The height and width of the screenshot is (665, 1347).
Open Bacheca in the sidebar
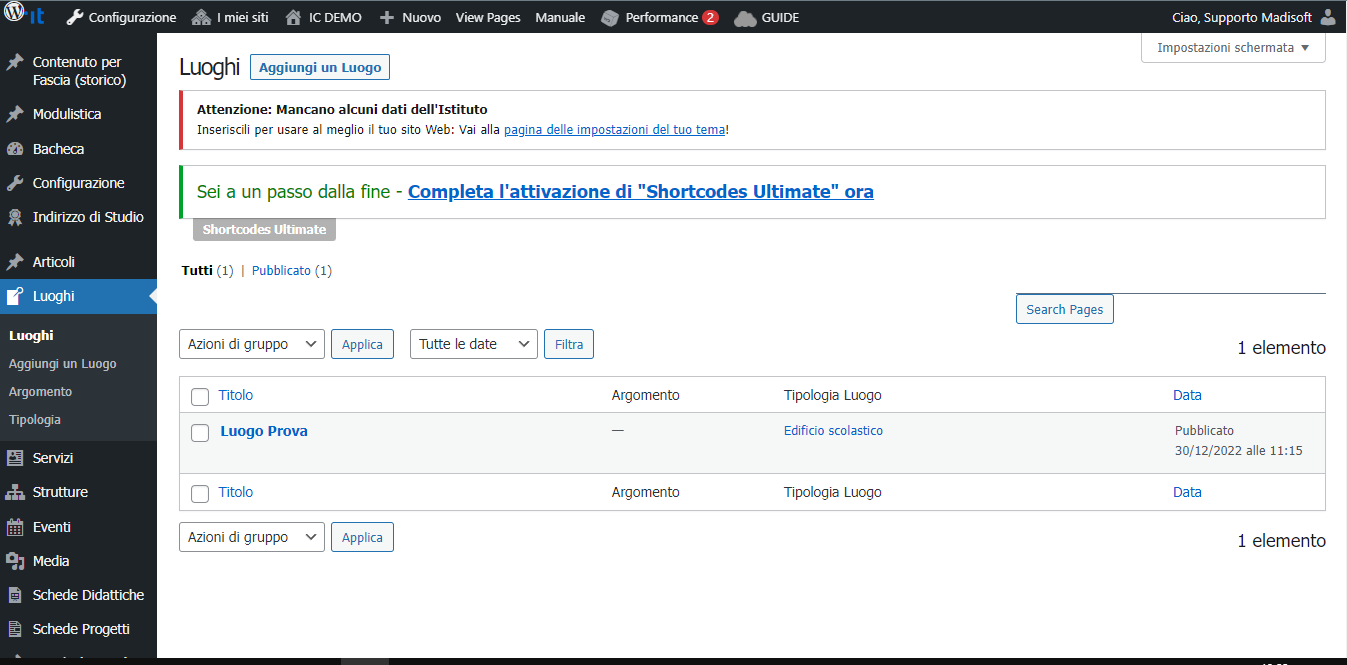[58, 149]
